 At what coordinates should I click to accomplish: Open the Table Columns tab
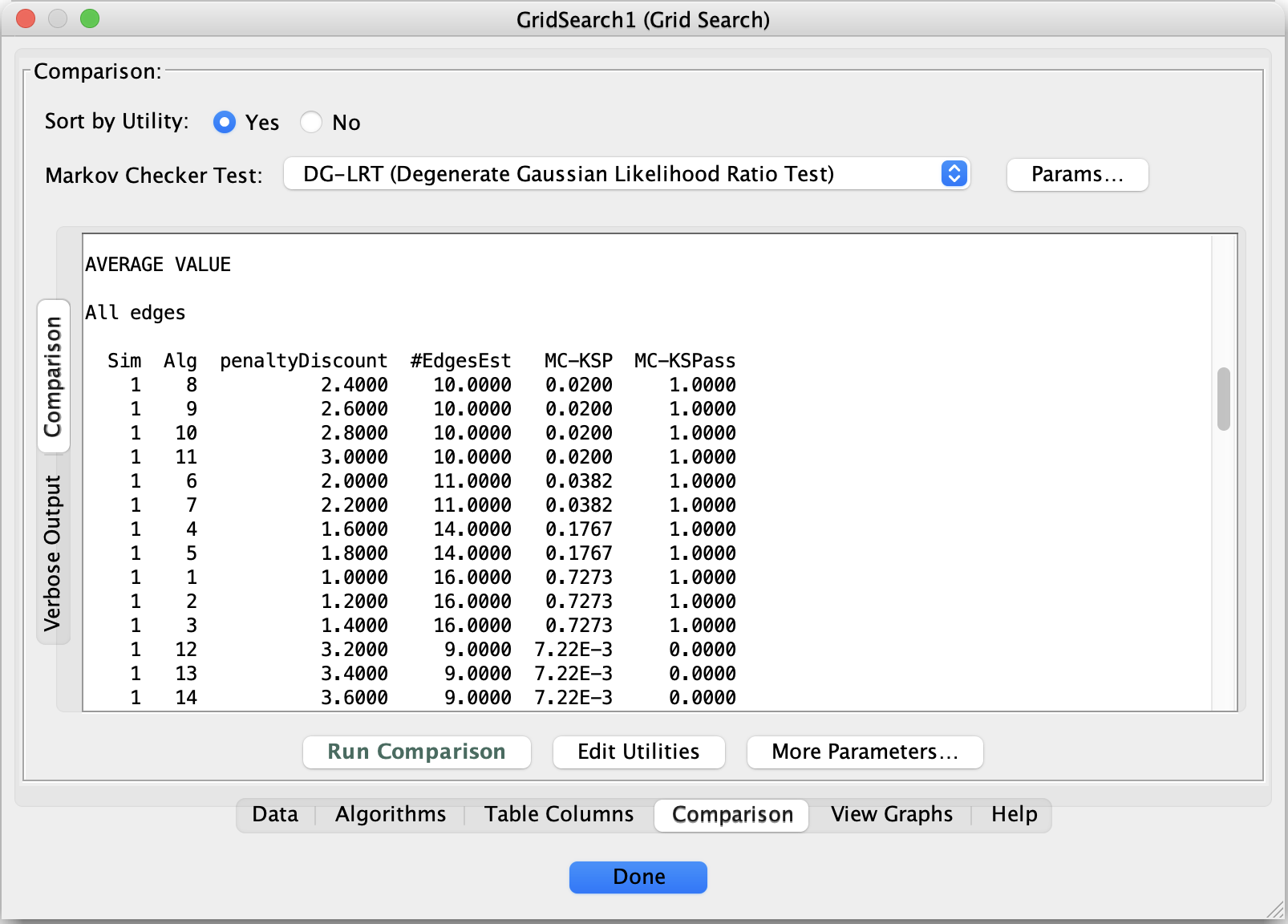coord(559,814)
